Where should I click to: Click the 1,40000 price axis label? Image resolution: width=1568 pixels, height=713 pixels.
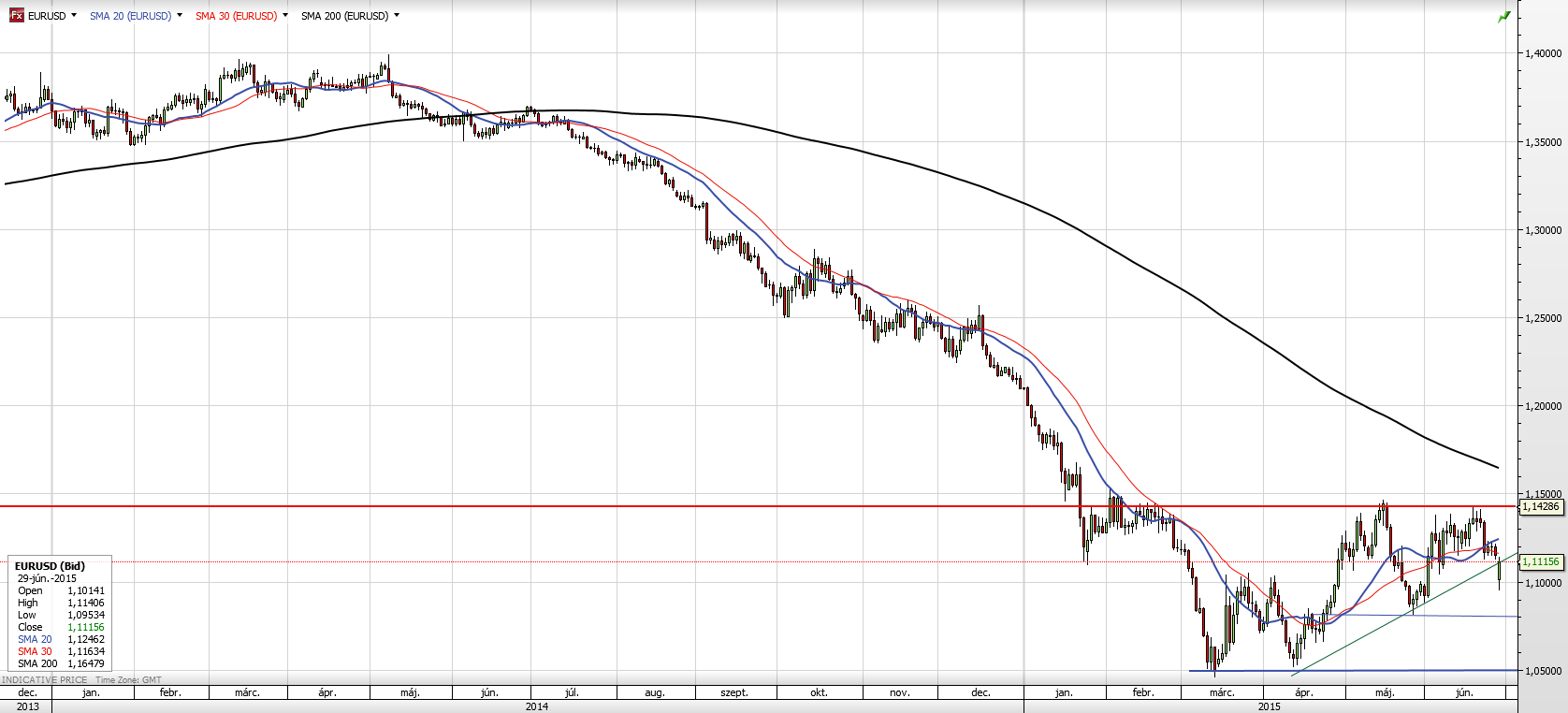1544,54
